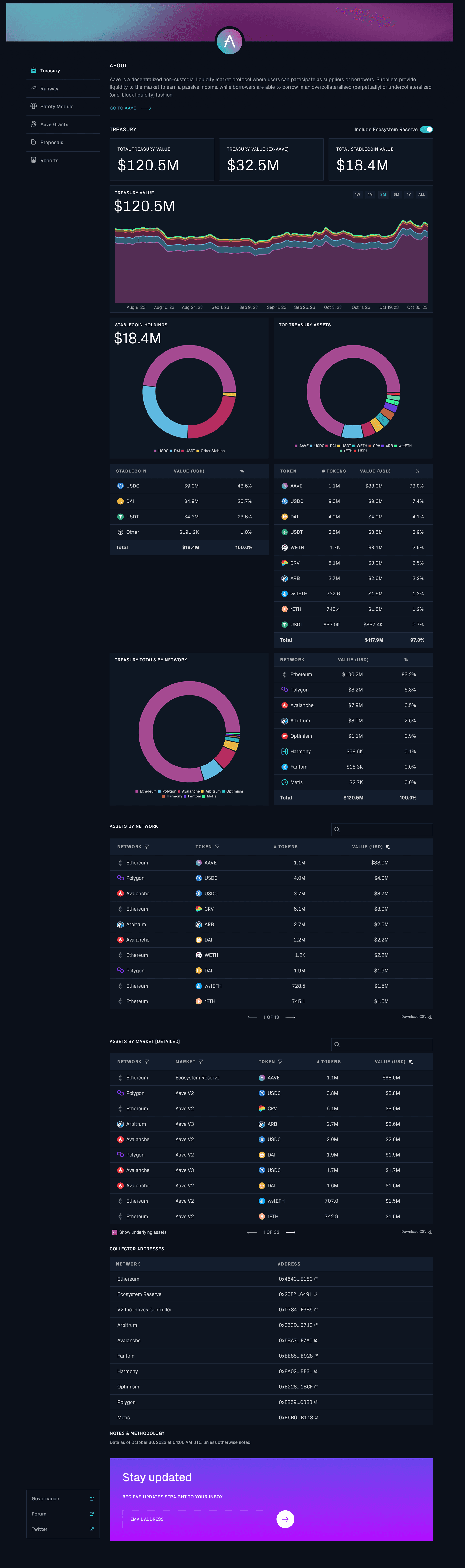Click the Optimism network icon in networks table
The image size is (465, 1568).
point(284,736)
